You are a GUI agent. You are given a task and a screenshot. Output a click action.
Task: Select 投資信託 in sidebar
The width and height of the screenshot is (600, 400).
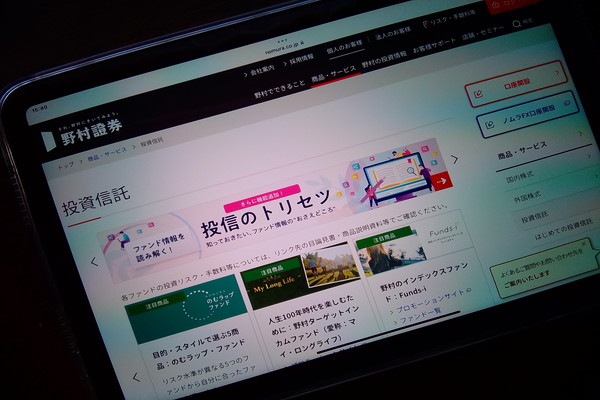click(535, 217)
